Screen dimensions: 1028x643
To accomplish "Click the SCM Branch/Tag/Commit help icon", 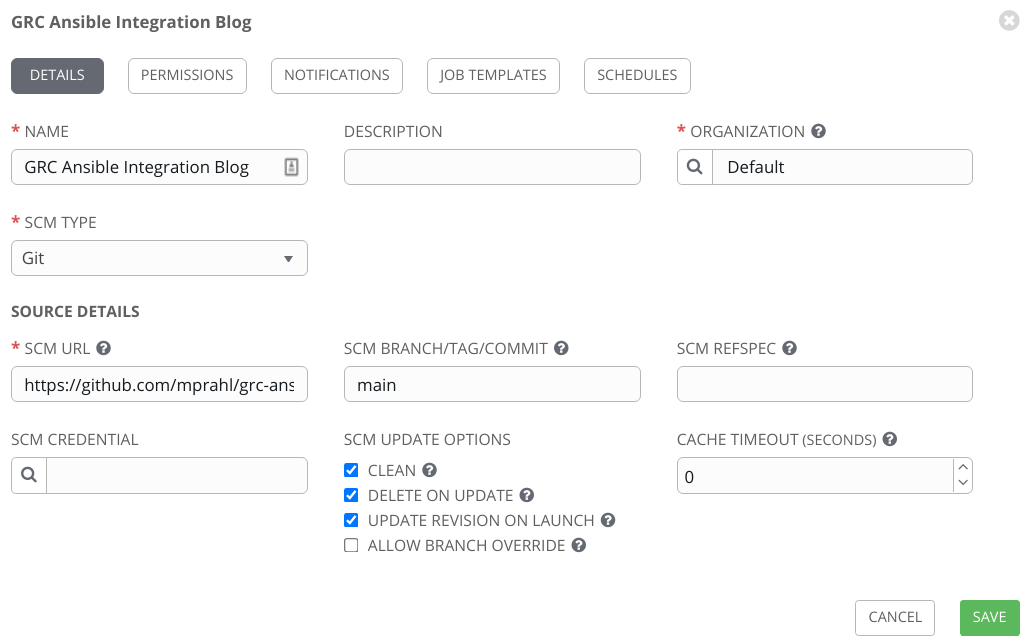I will click(561, 348).
